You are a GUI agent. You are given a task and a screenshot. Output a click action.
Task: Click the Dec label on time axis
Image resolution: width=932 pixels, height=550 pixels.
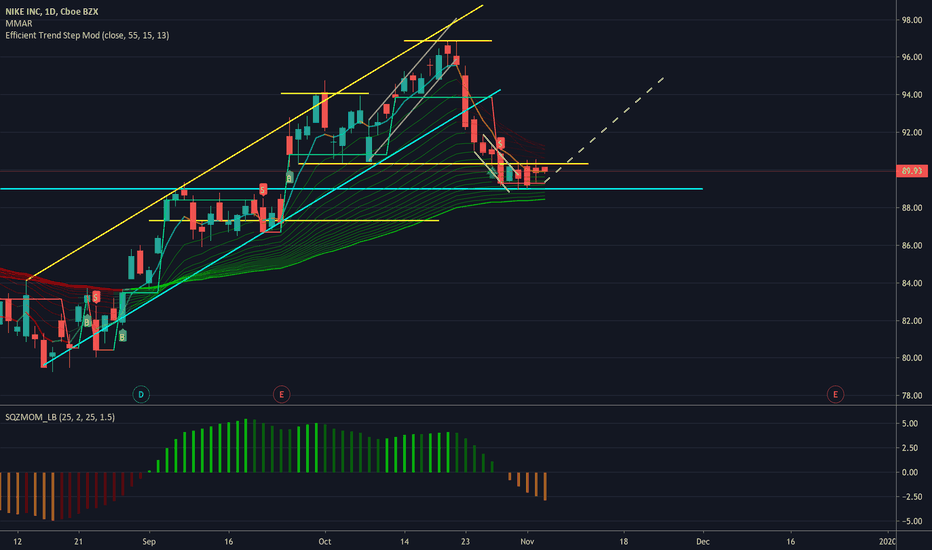point(703,542)
